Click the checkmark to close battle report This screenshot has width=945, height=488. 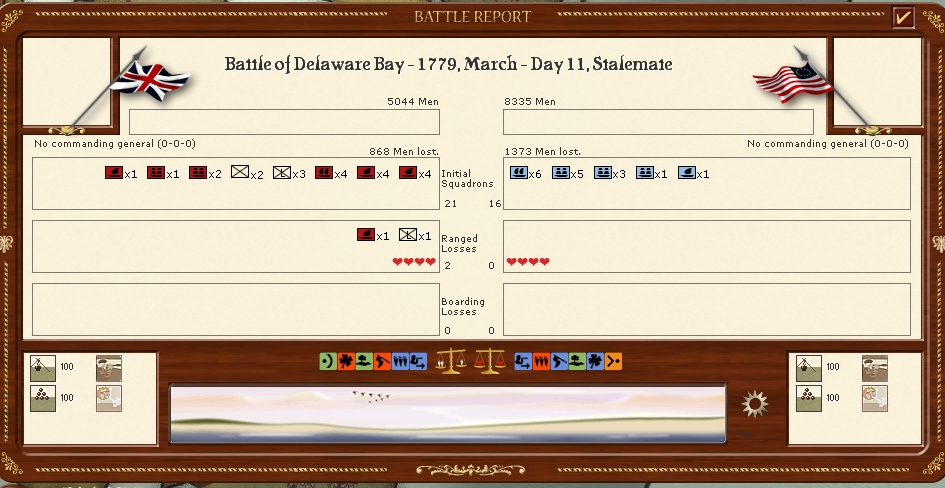coord(903,17)
